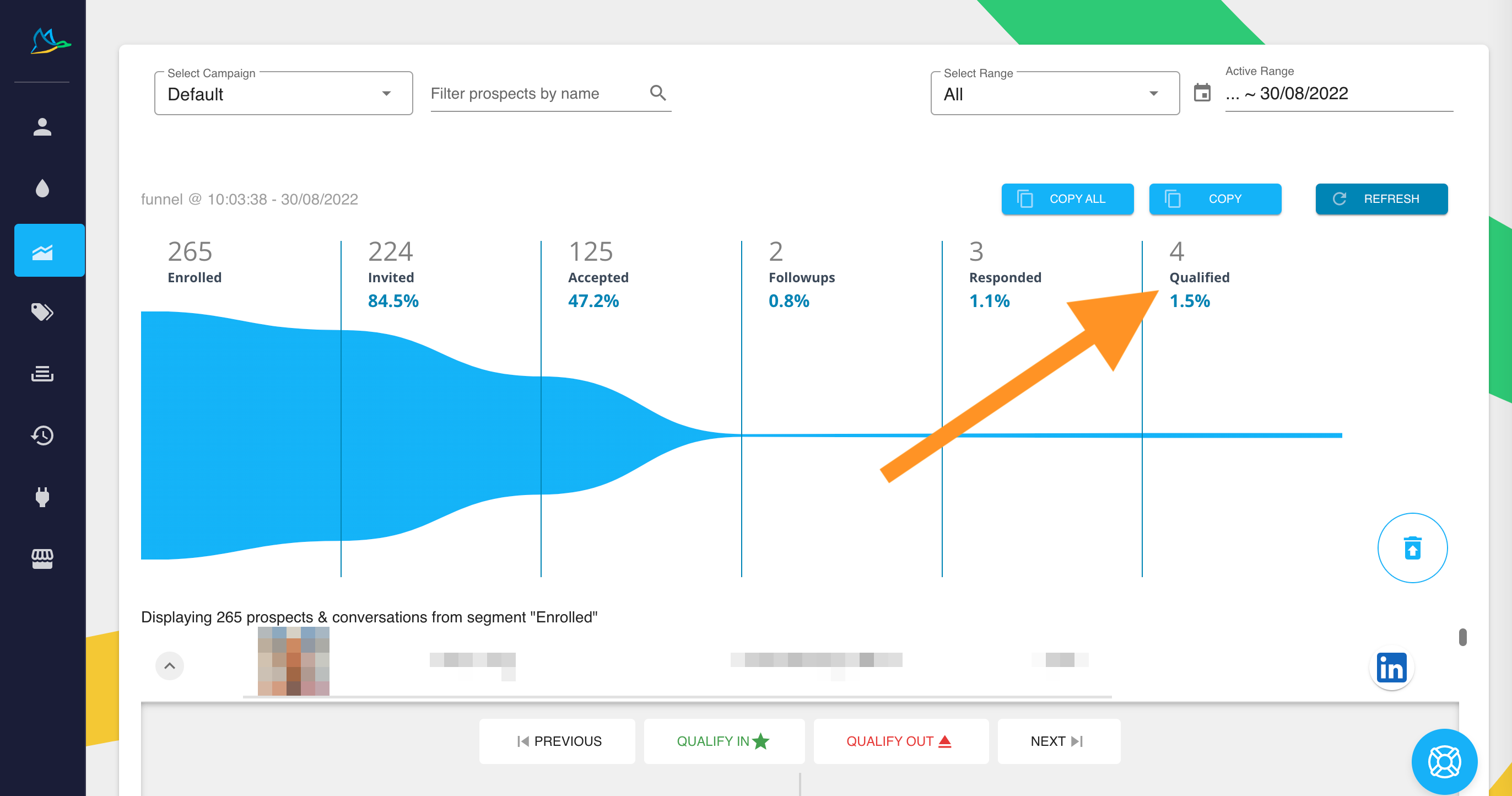
Task: Open the person profile sidebar icon
Action: [x=42, y=127]
